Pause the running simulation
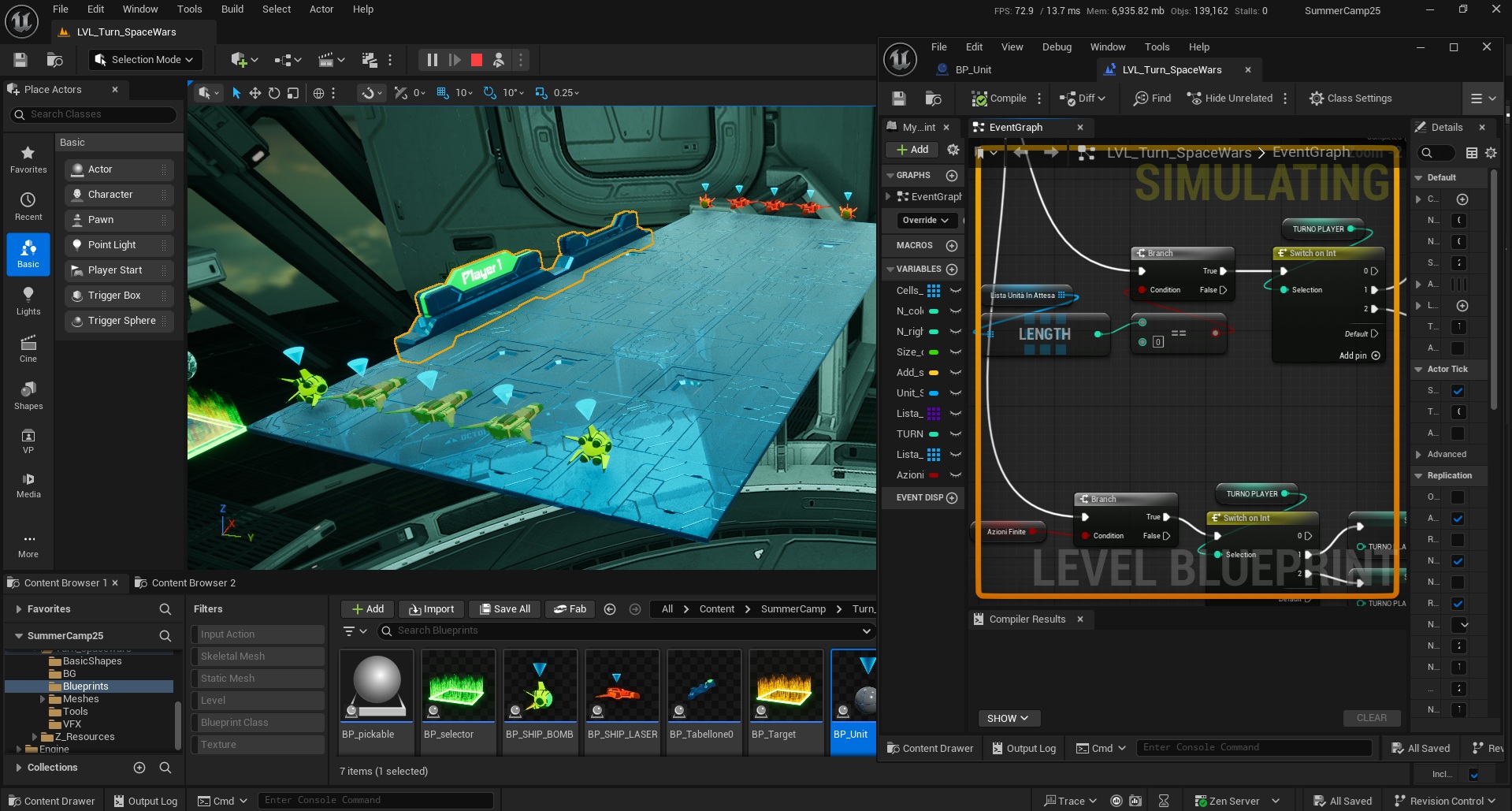 pos(432,60)
